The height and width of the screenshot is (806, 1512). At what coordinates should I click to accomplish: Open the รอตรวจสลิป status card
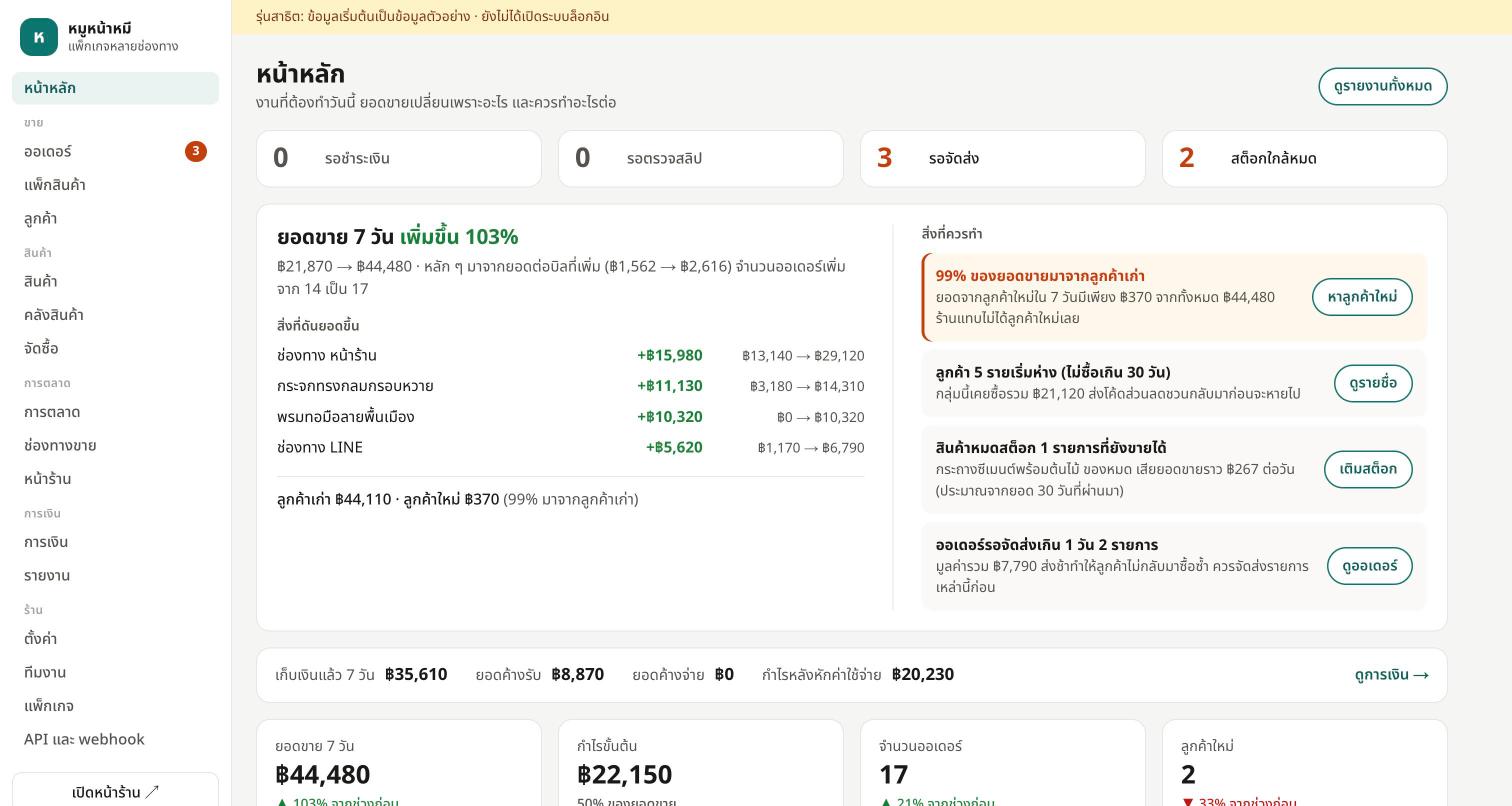[701, 158]
